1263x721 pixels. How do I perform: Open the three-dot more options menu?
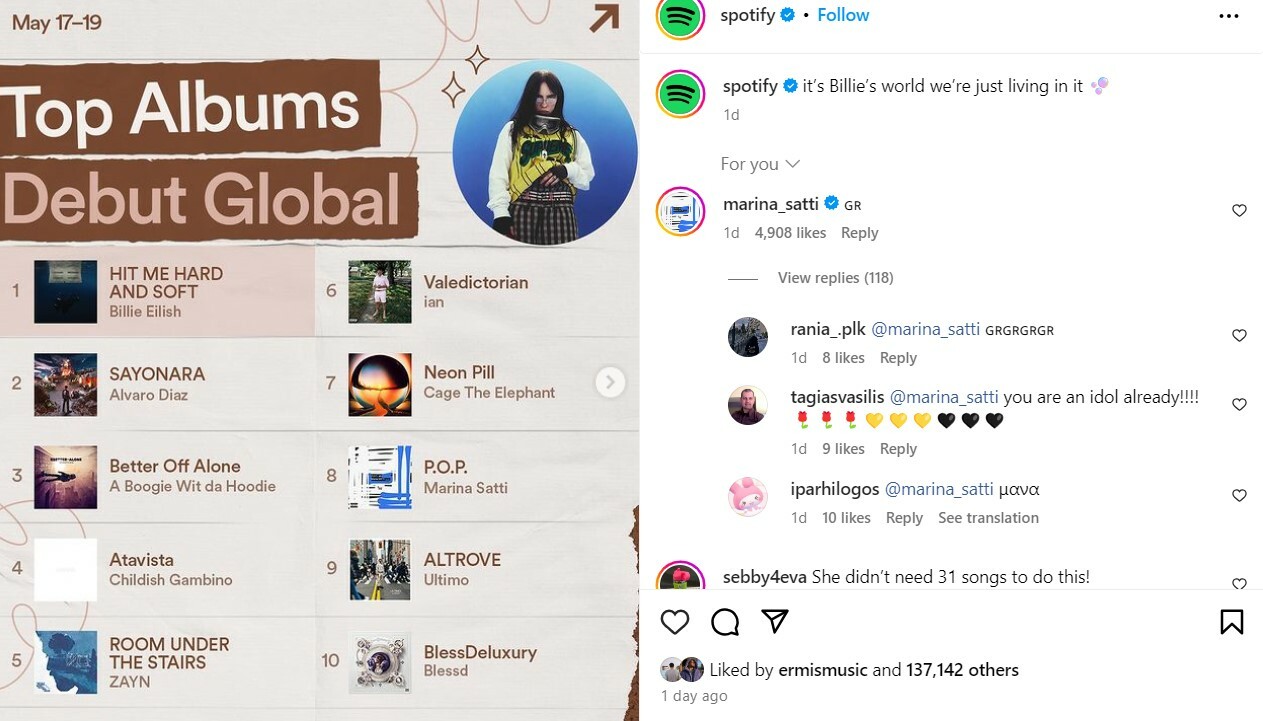pos(1229,16)
